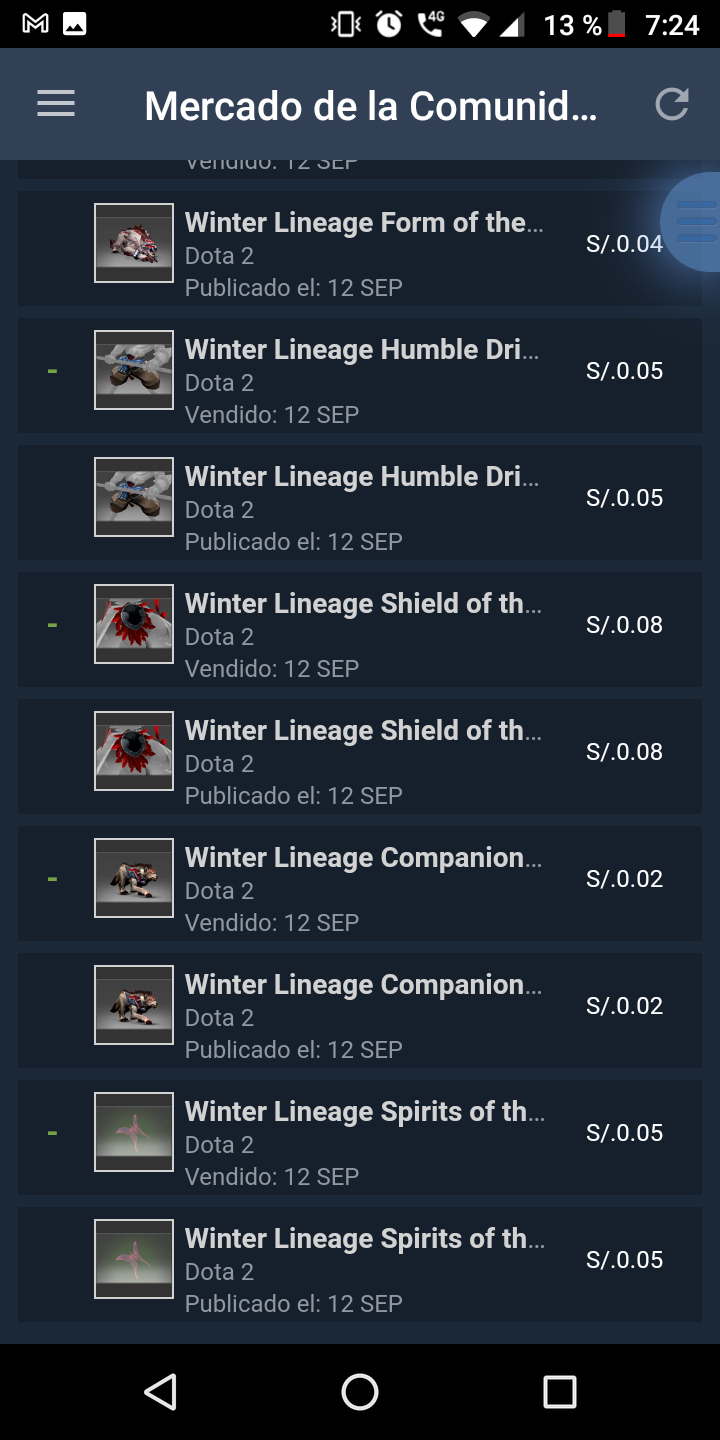Open sold Winter Lineage Shield thumbnail
The height and width of the screenshot is (1440, 720).
coord(134,624)
